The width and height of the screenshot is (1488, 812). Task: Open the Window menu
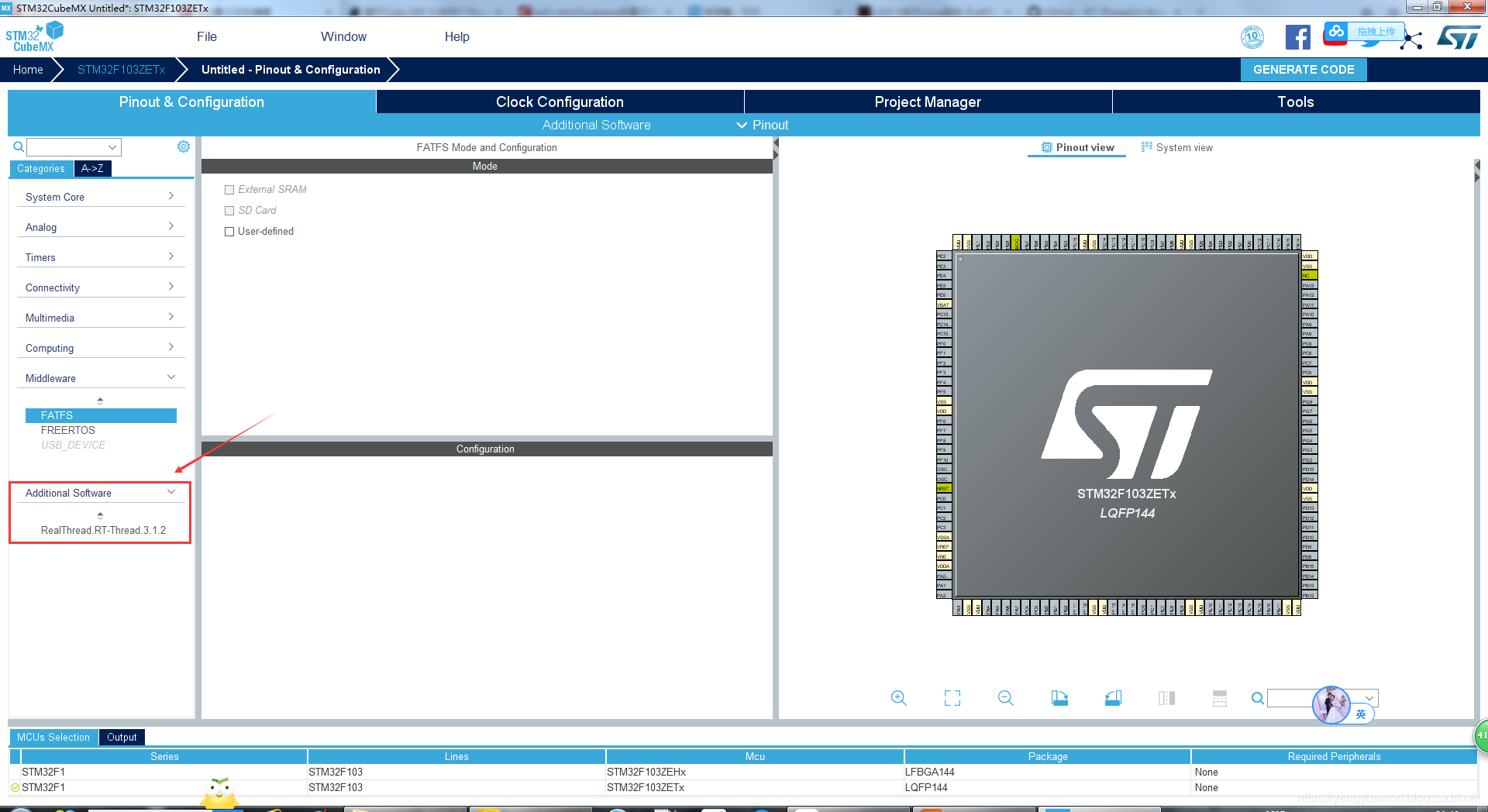[343, 36]
